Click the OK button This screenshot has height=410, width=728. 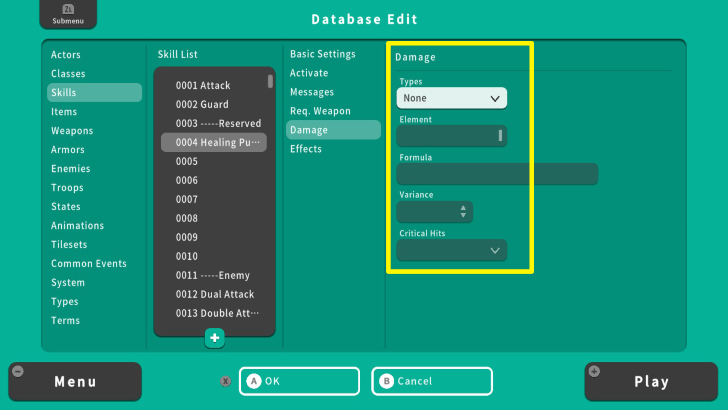pos(299,381)
